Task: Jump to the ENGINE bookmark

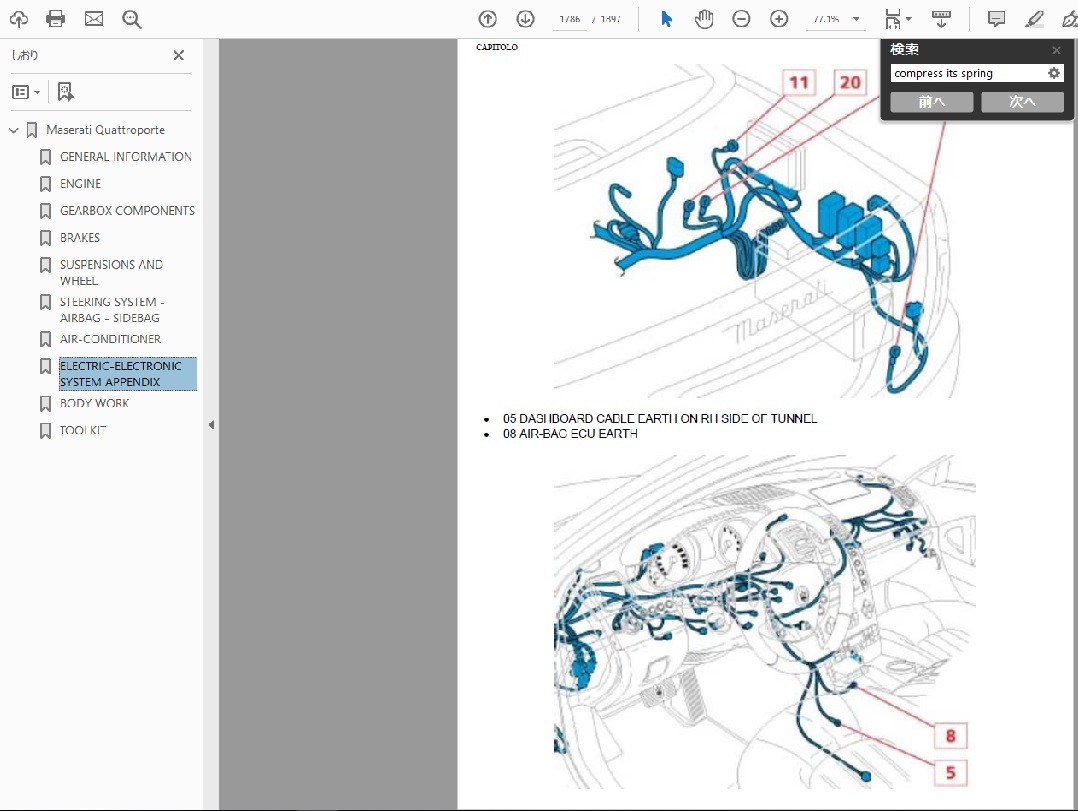Action: point(80,184)
